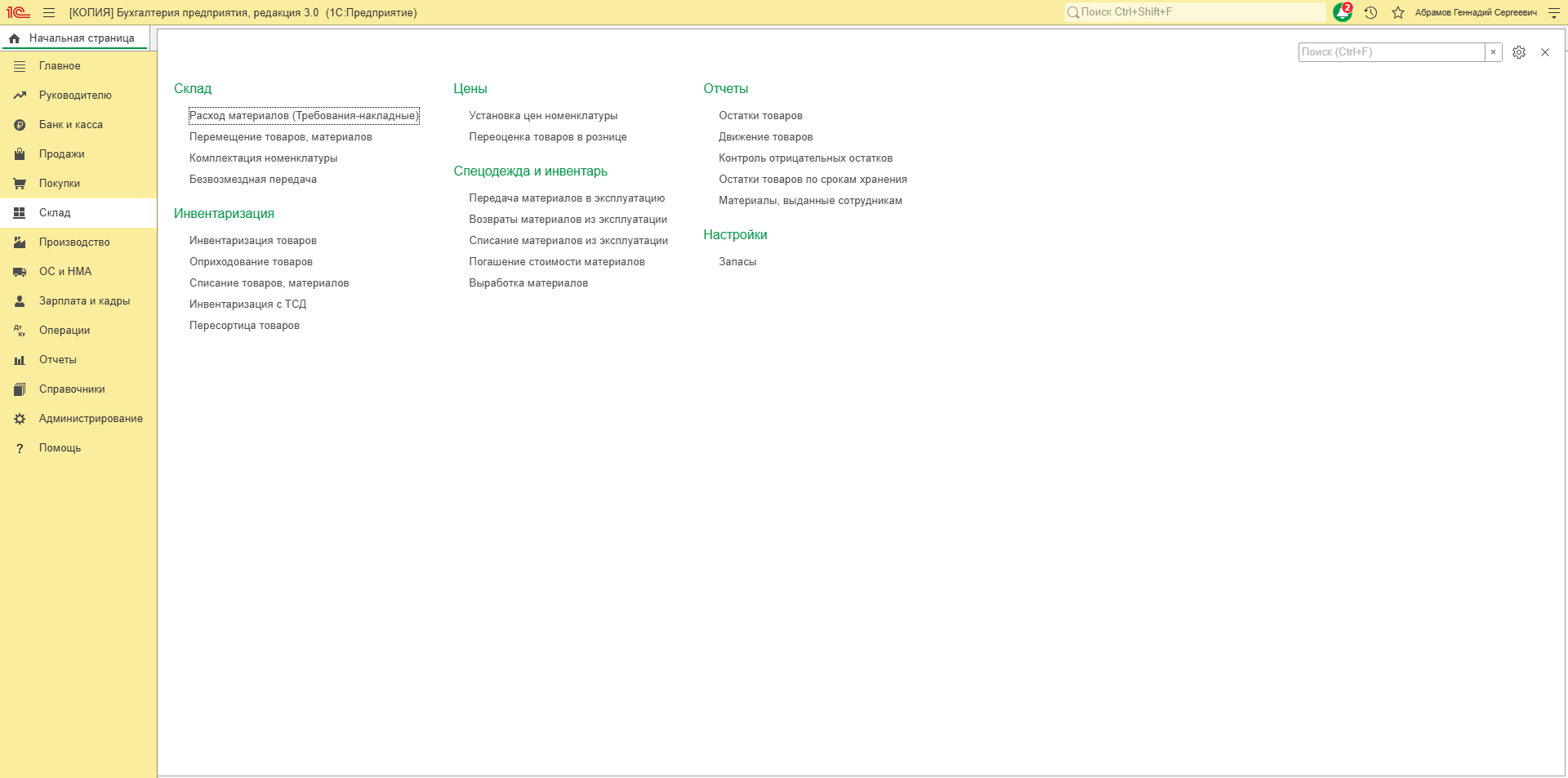Open Расход материалов (Требования-накладные)

(x=304, y=116)
